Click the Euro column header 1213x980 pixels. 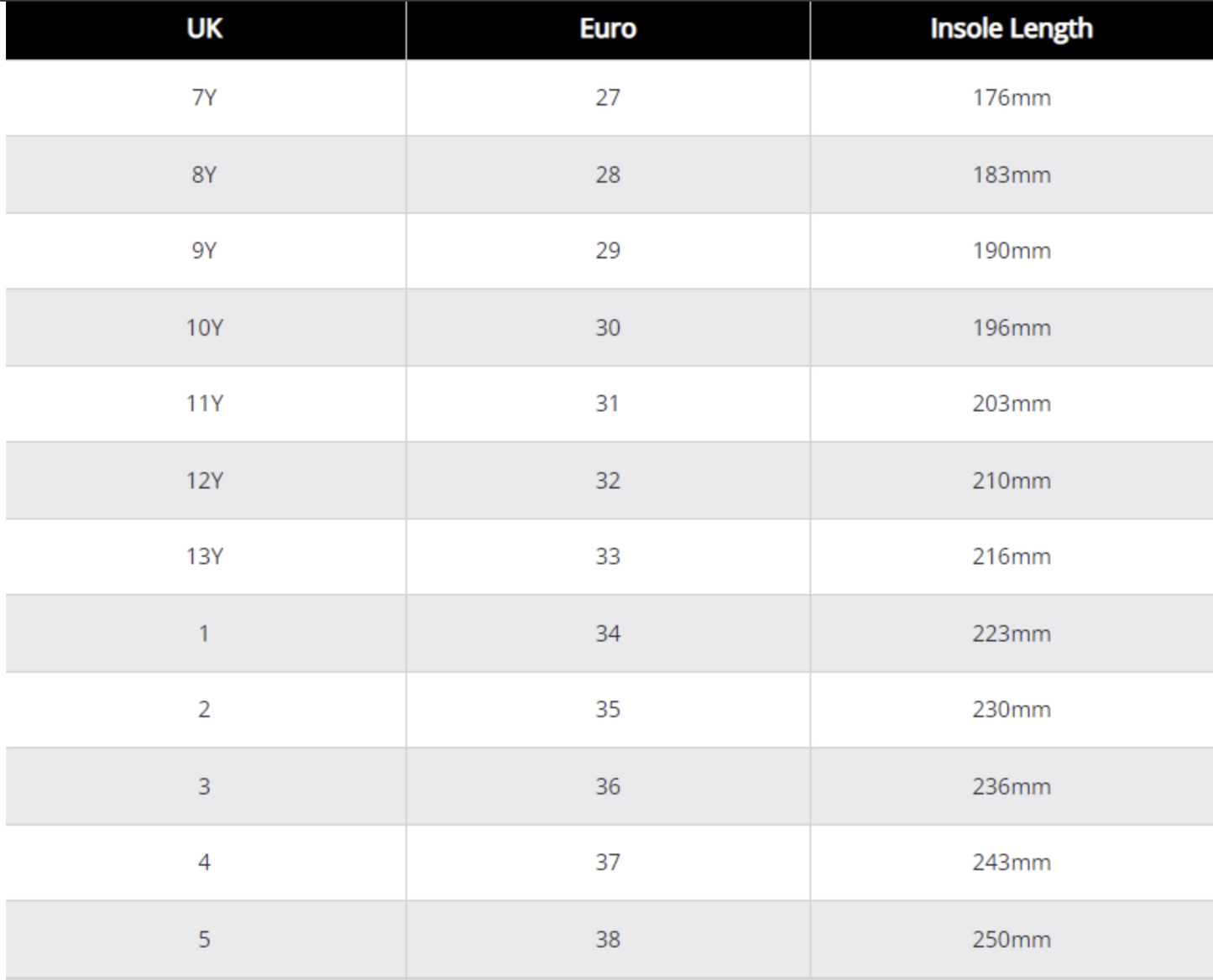[608, 29]
